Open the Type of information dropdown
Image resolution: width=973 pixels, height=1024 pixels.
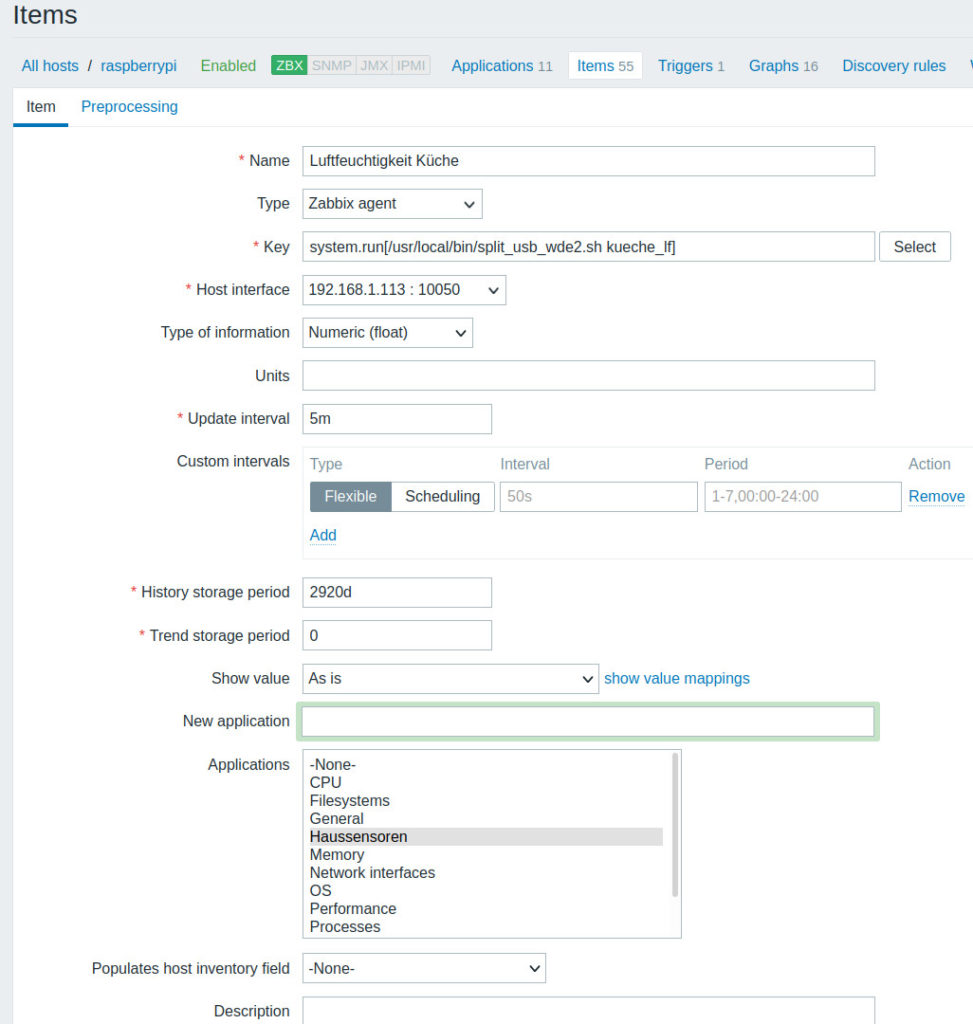387,332
